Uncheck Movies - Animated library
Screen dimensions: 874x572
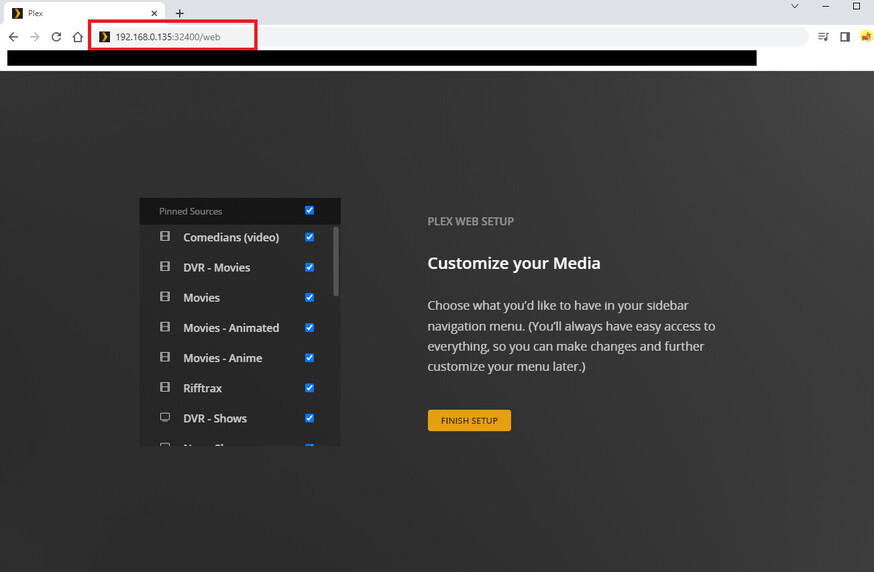coord(309,327)
